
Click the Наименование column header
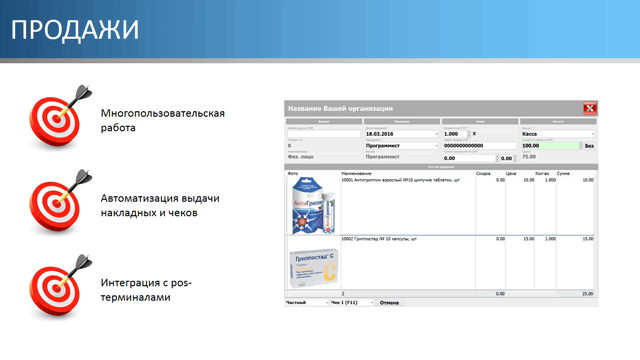coord(356,173)
